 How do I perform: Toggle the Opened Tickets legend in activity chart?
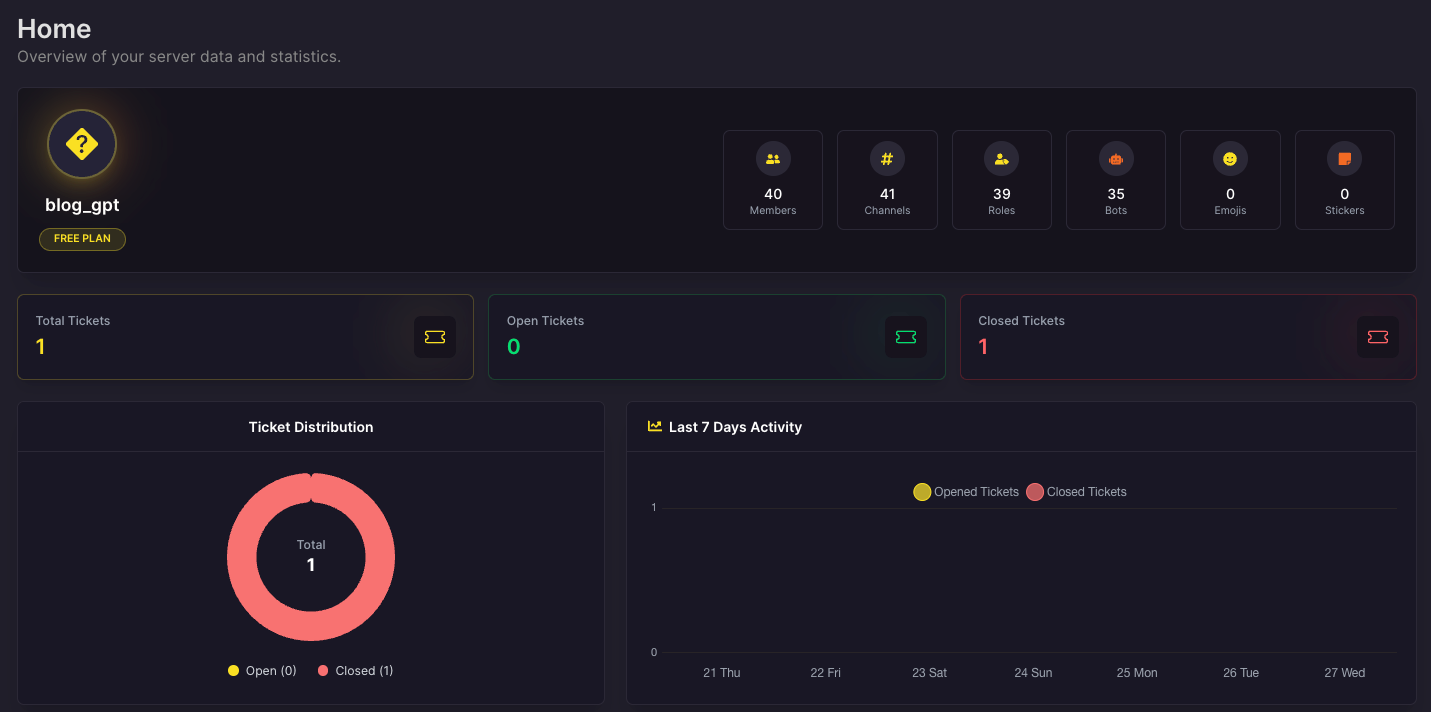[966, 492]
